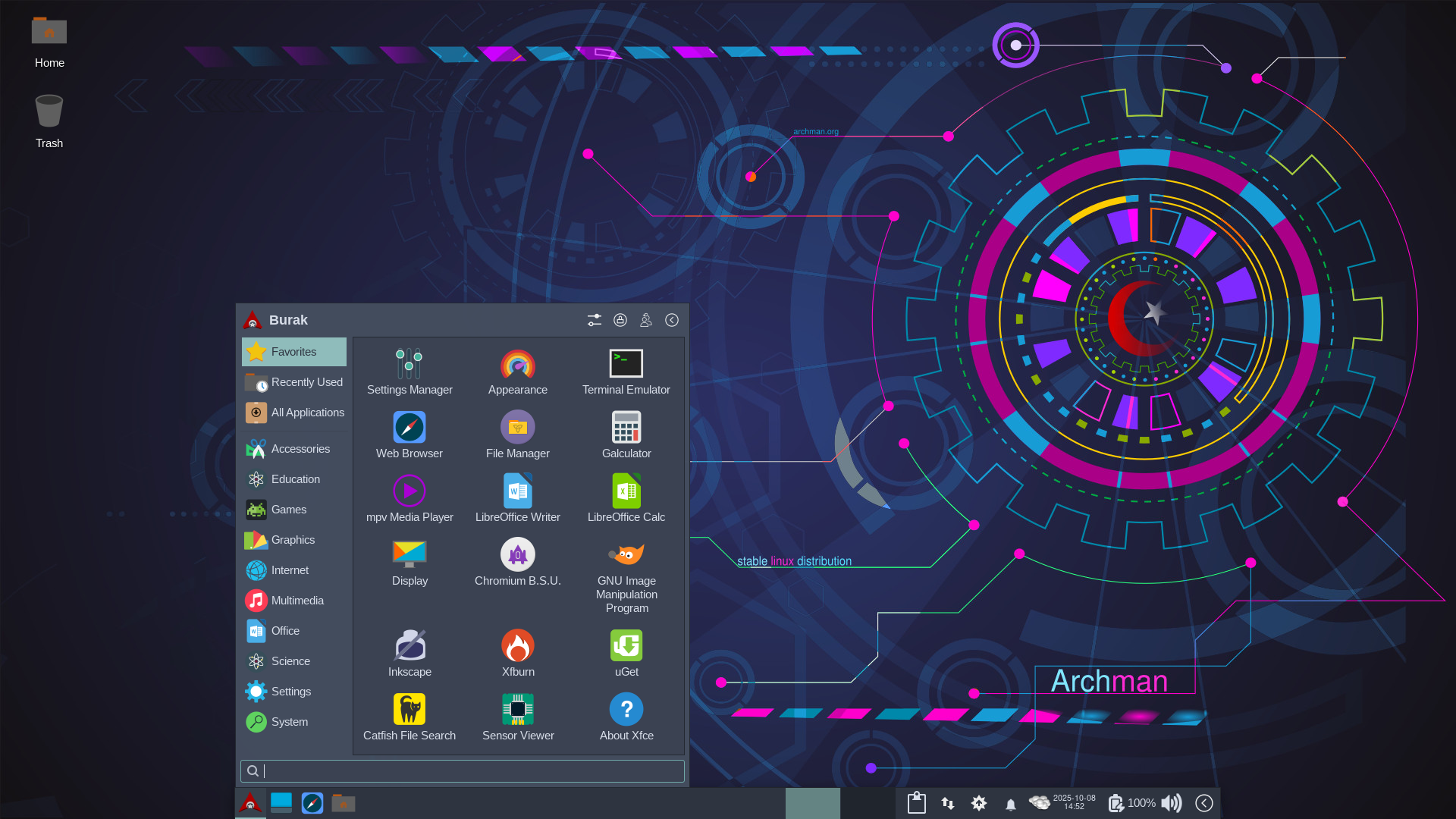The image size is (1456, 819).
Task: Open all settings icon in menu header
Action: click(595, 320)
